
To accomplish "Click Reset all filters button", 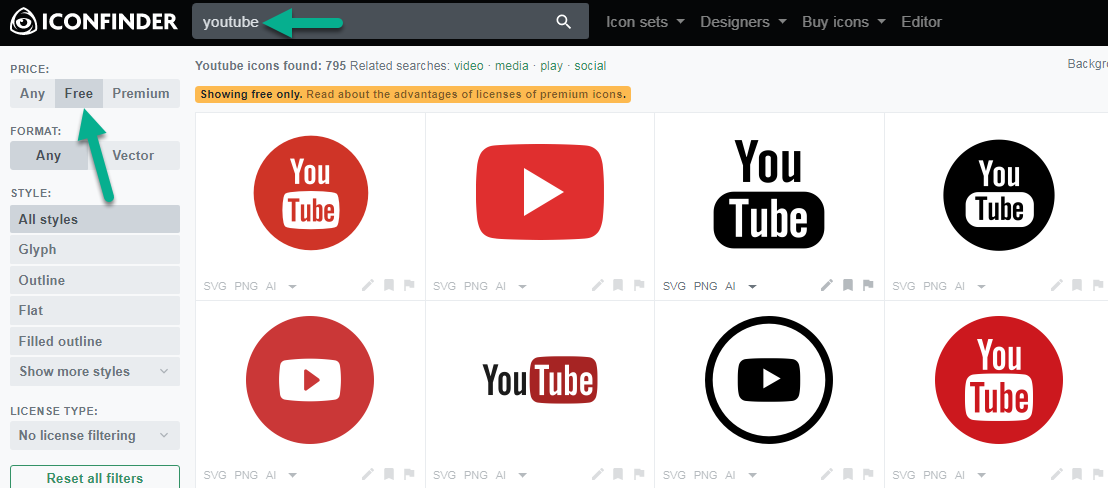I will (x=95, y=478).
